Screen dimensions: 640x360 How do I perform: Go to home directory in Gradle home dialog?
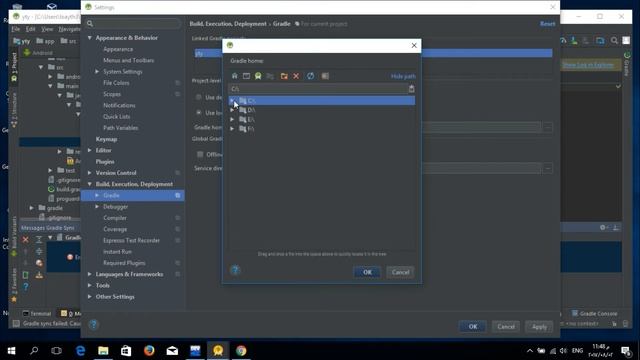[235, 76]
